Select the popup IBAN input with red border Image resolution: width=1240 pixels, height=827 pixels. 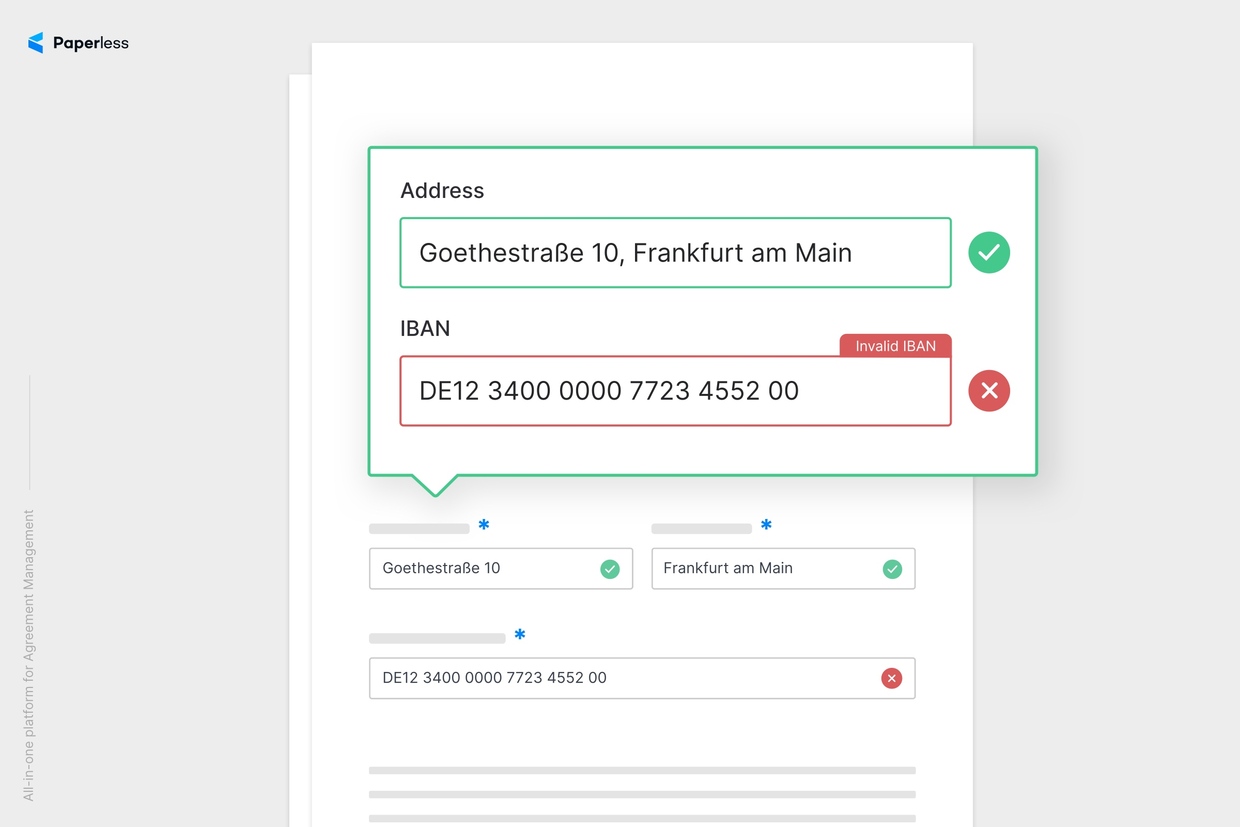tap(674, 391)
